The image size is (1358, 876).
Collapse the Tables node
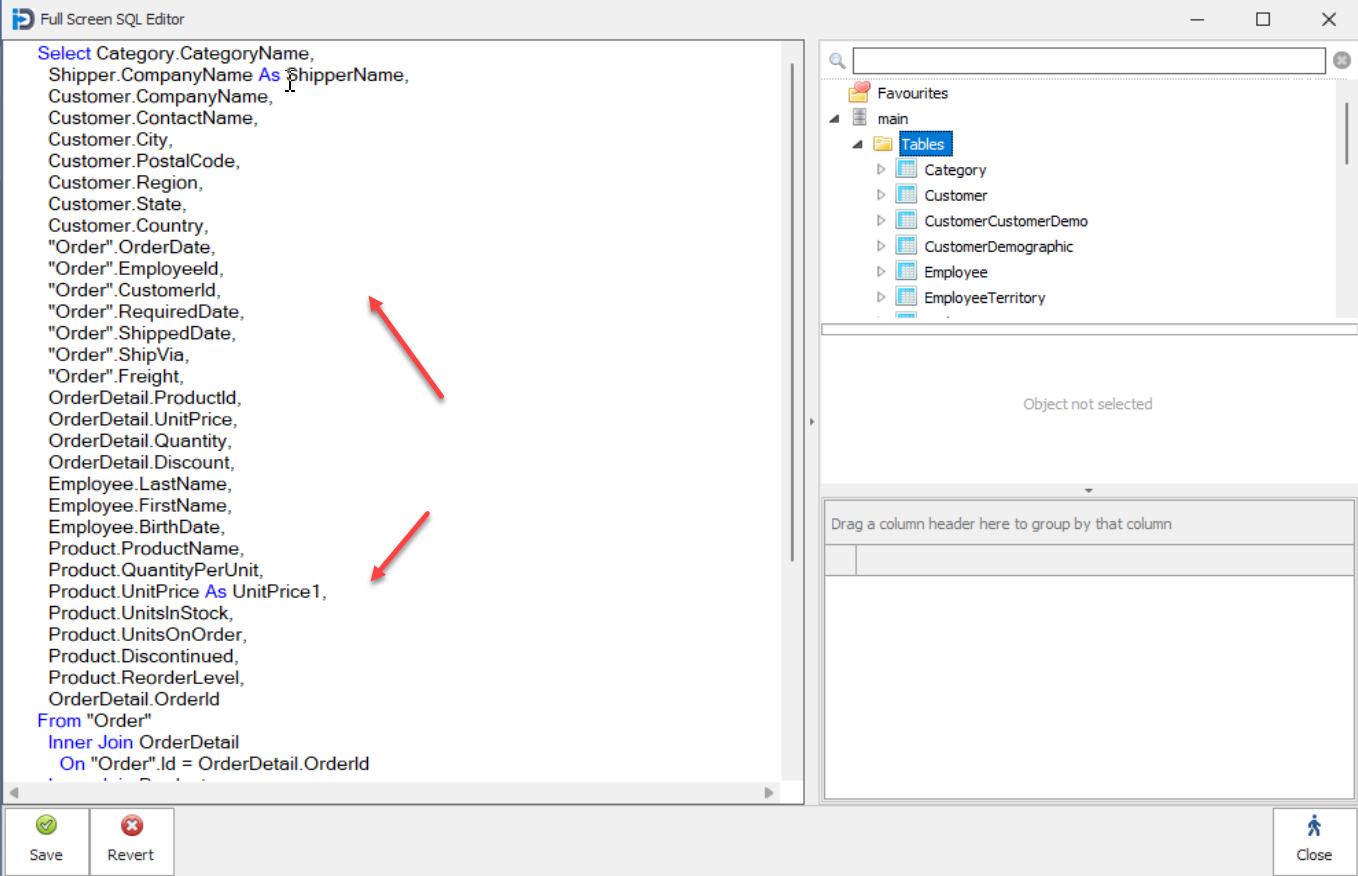857,143
